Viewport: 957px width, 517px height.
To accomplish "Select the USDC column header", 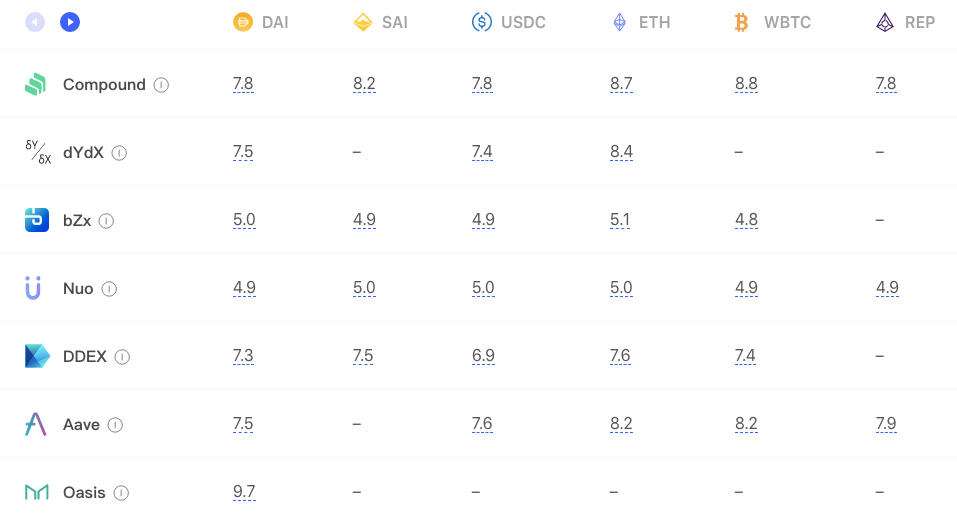I will point(508,23).
